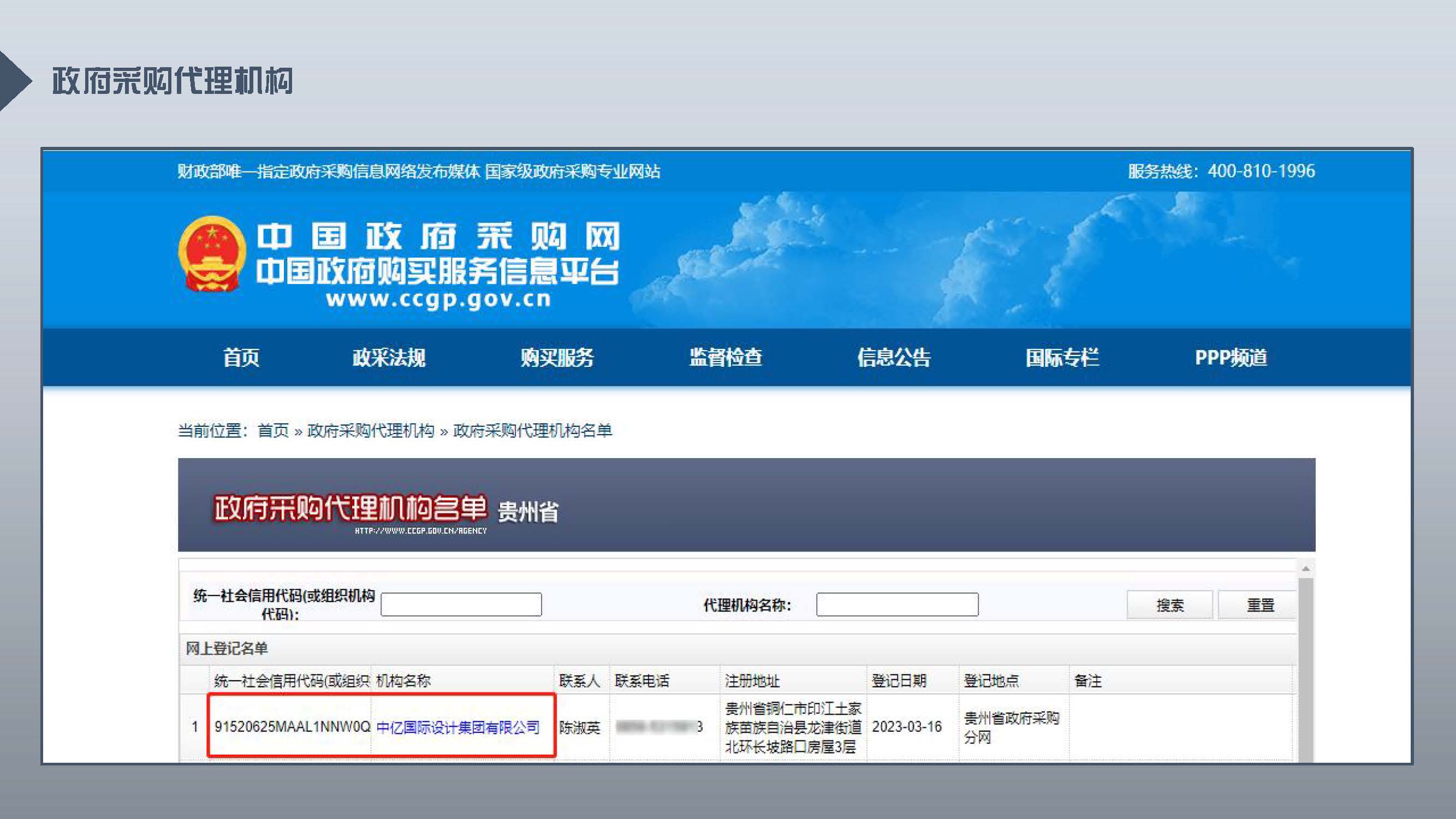Click the 注册地址 column header
This screenshot has width=1456, height=819.
(752, 680)
